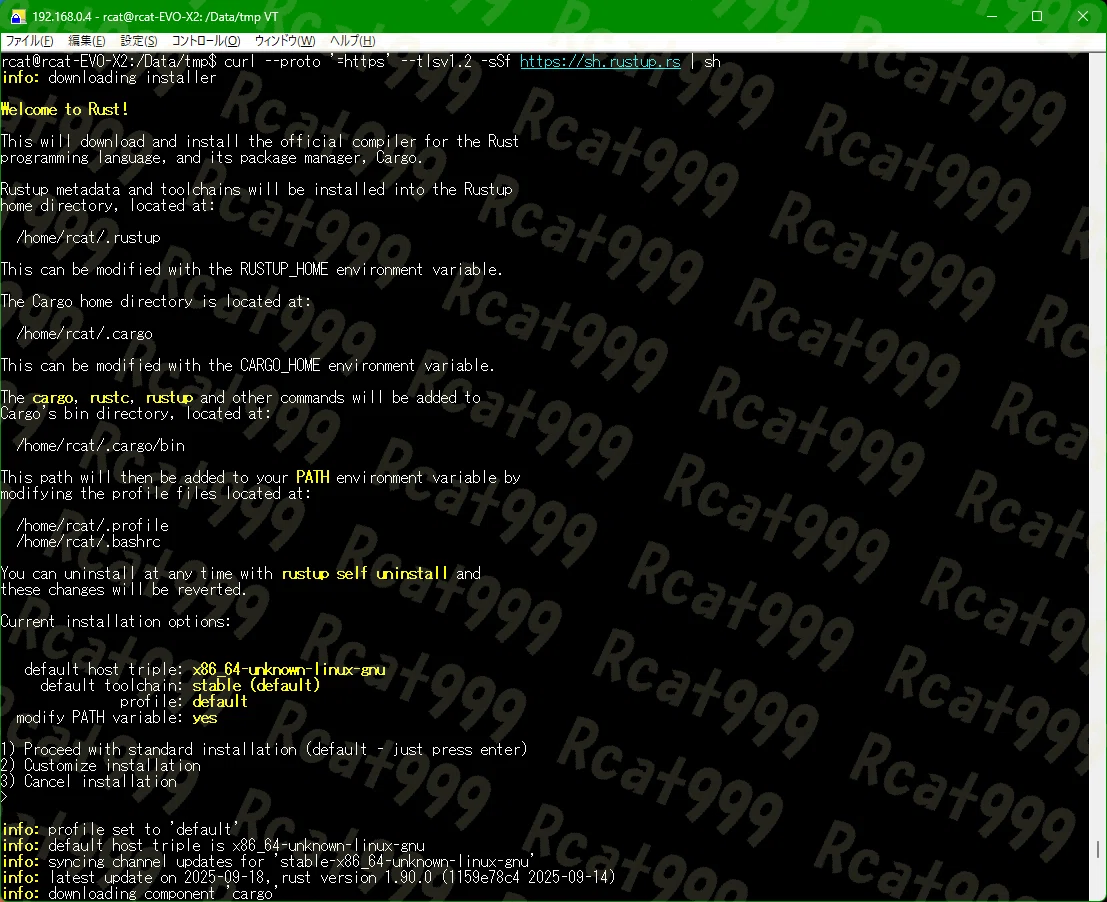Minimize the terminal window
This screenshot has width=1107, height=902.
[992, 16]
